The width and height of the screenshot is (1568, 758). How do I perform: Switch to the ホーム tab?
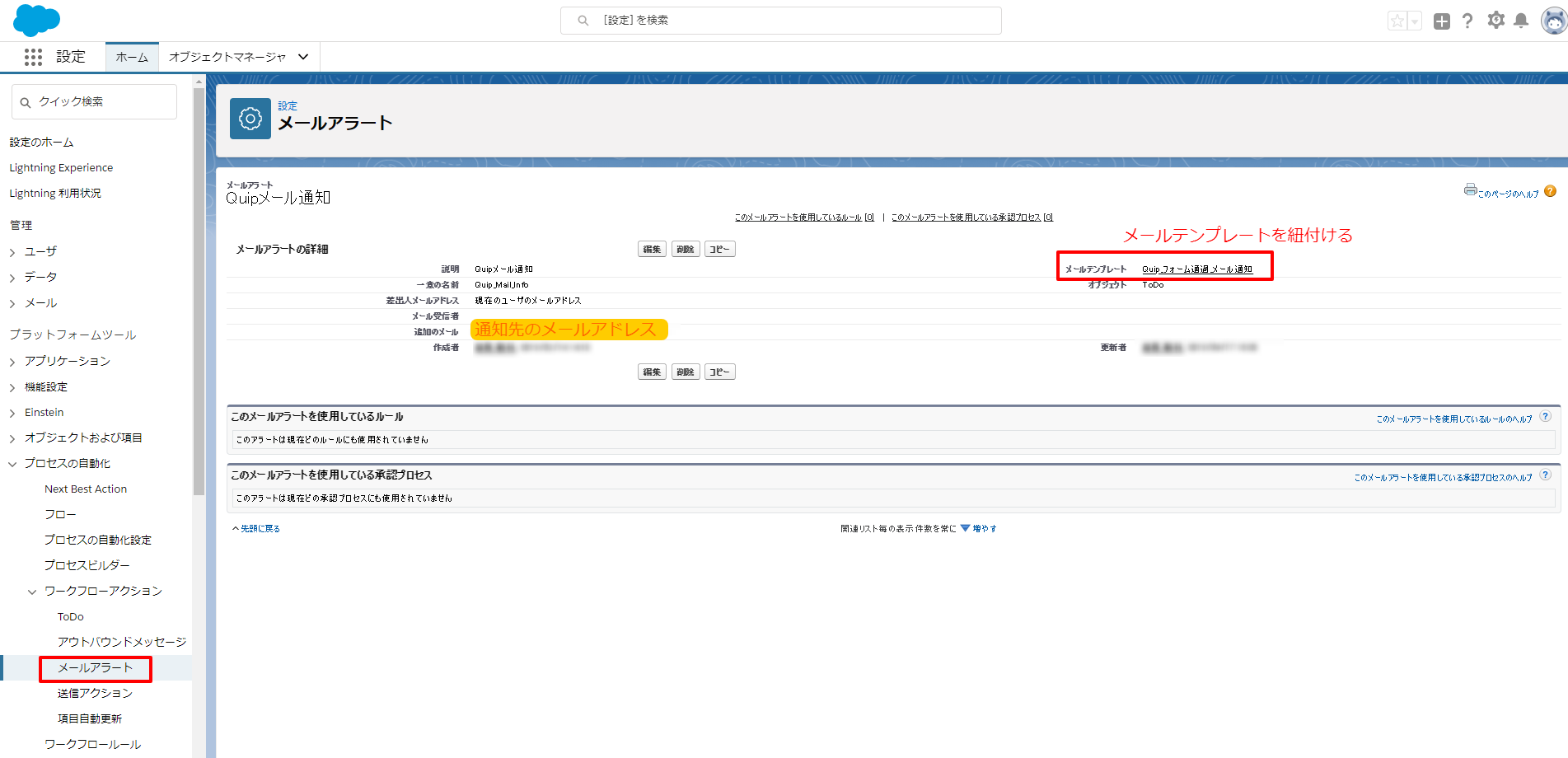[132, 57]
